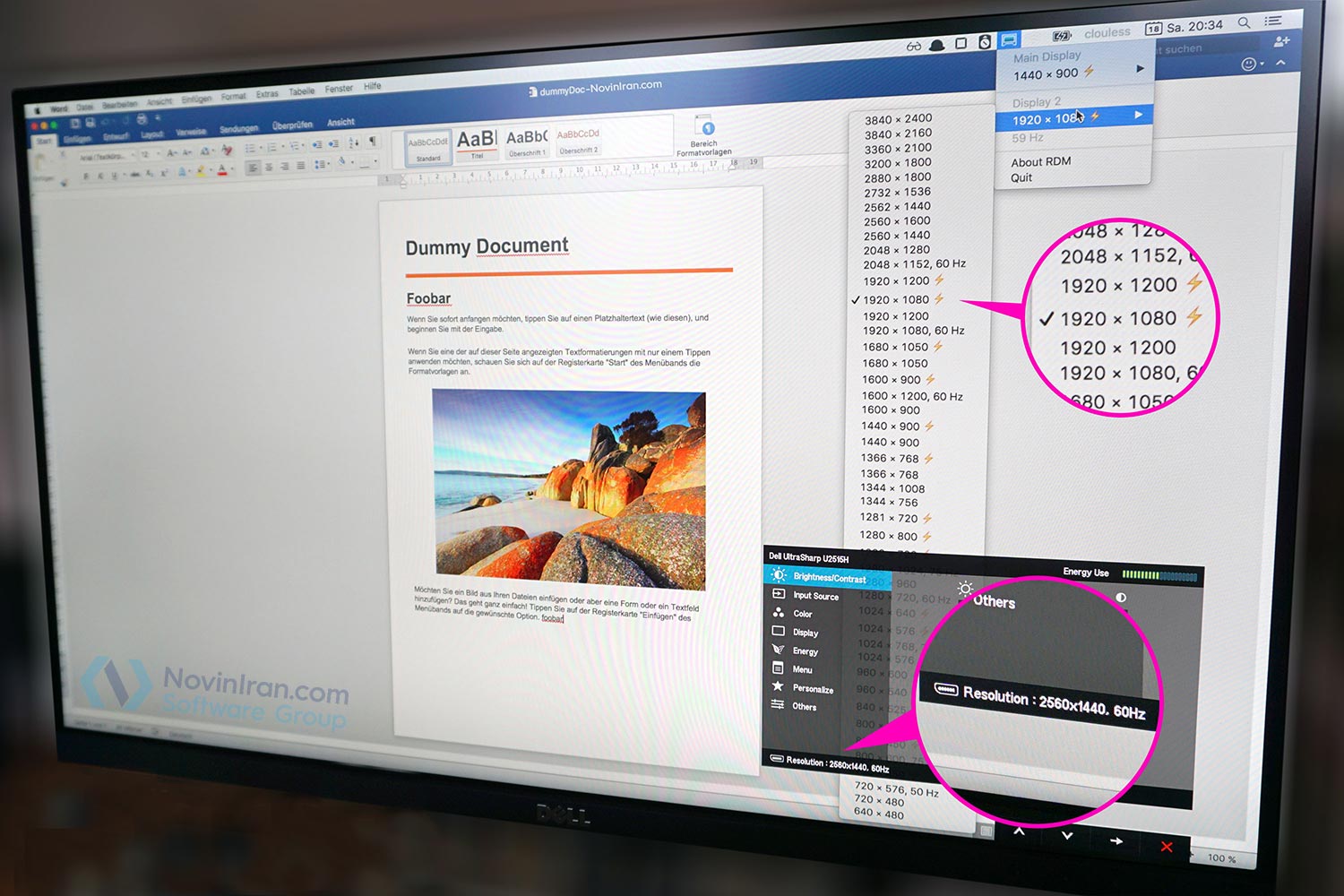The width and height of the screenshot is (1344, 896).
Task: Click the smiley feedback icon
Action: (x=1249, y=64)
